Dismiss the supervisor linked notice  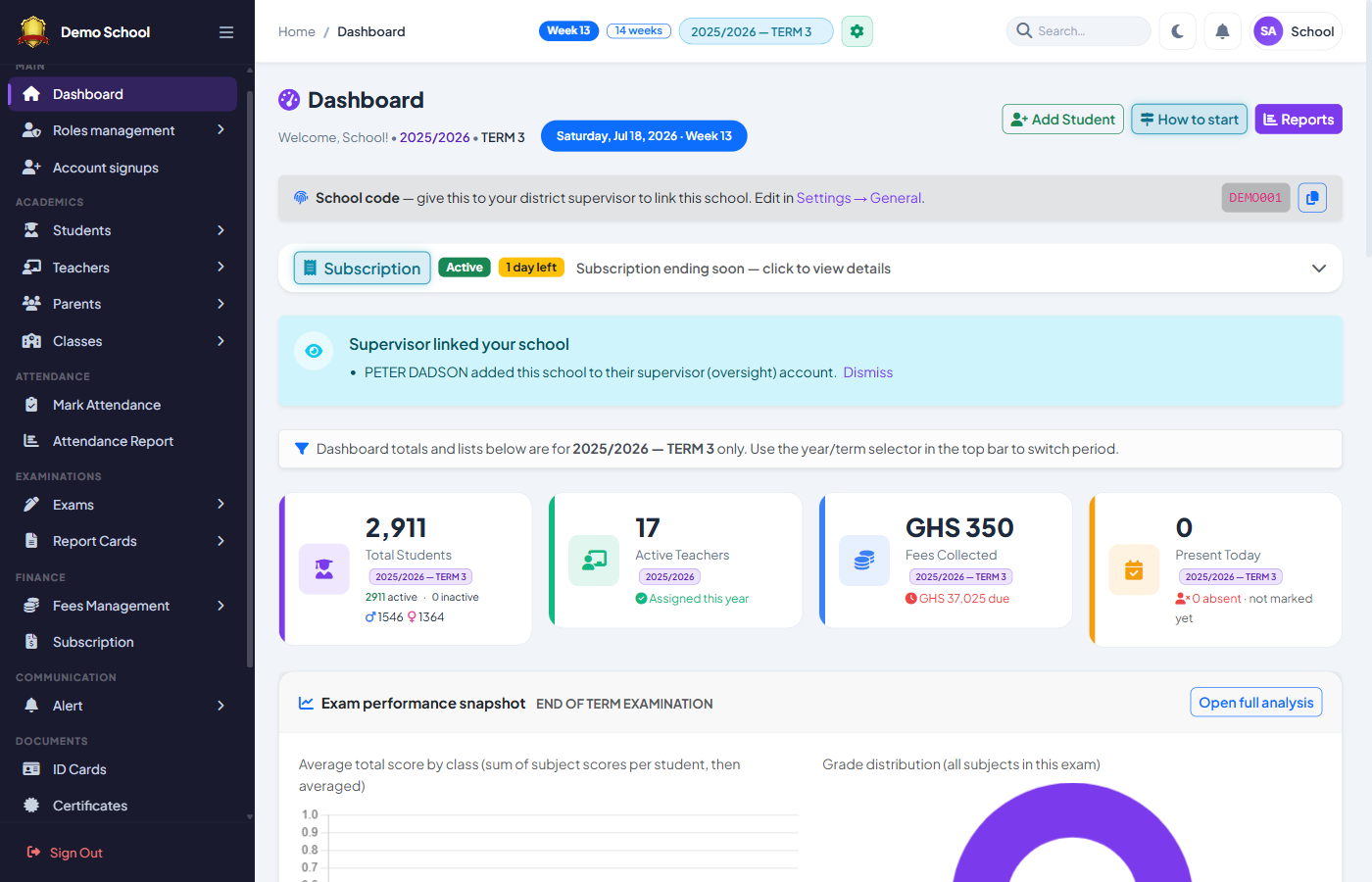pos(868,372)
